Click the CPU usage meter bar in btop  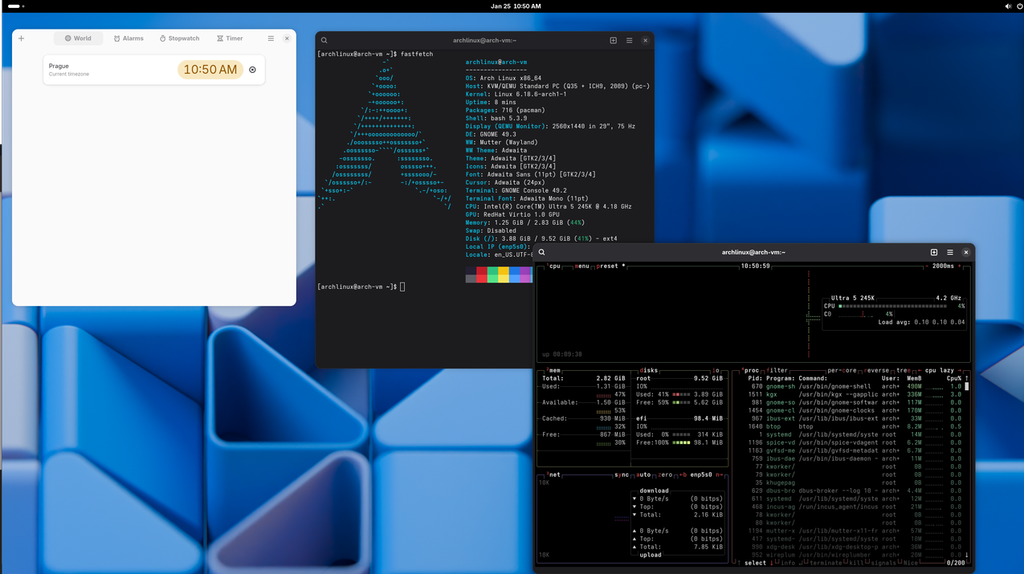click(x=893, y=306)
